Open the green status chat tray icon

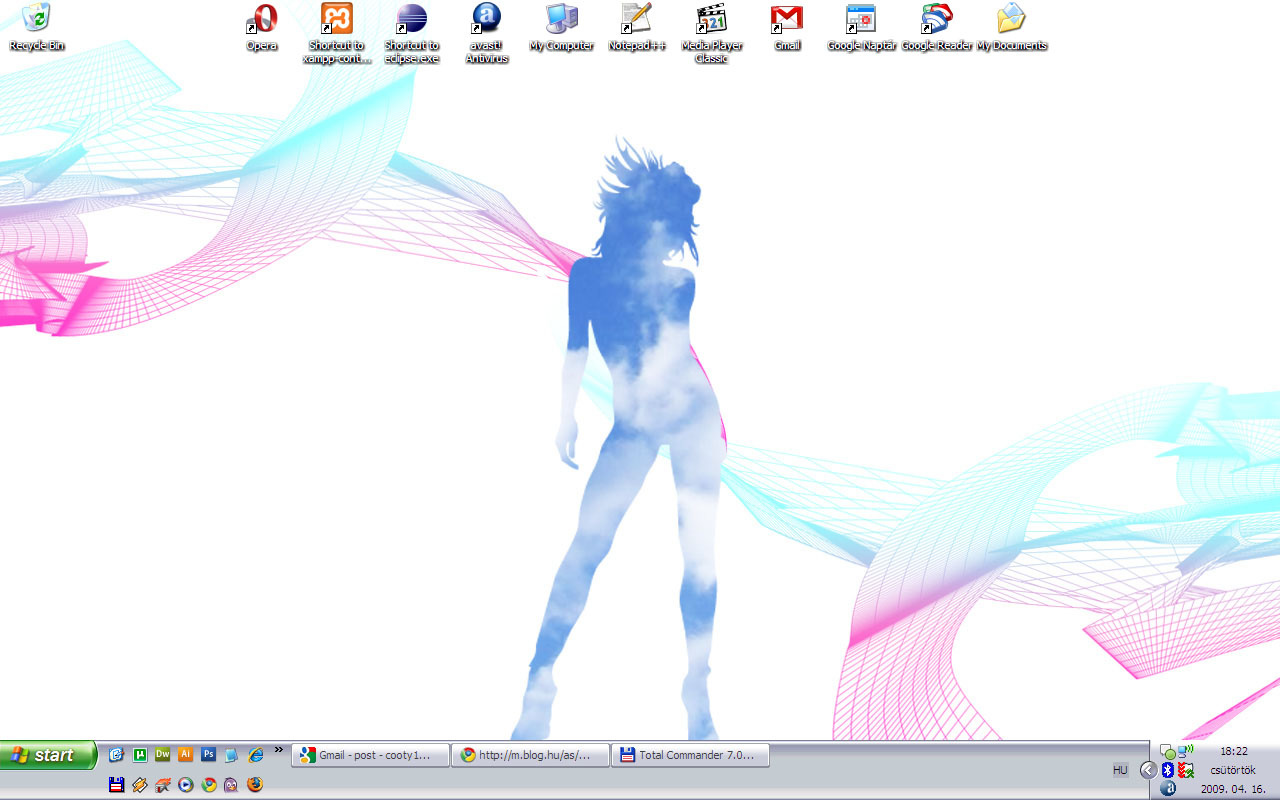[1167, 751]
